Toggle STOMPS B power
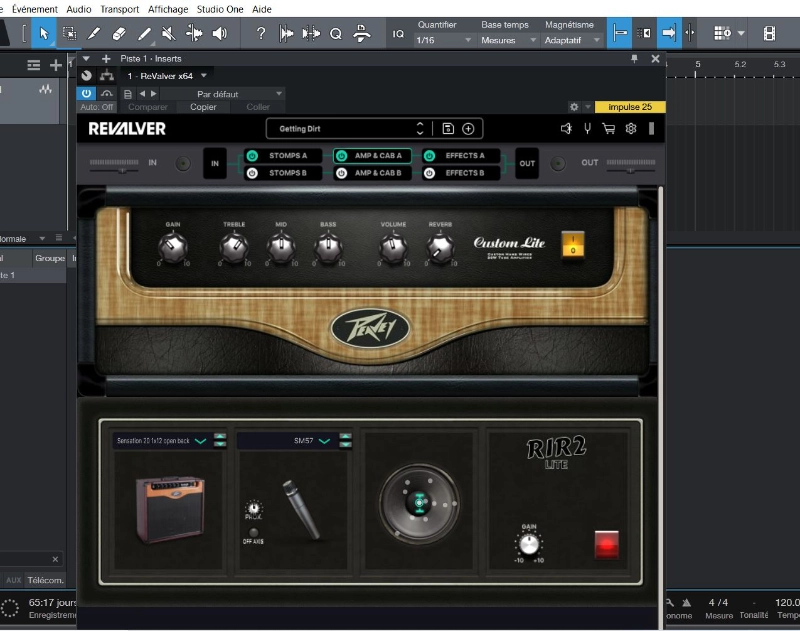The height and width of the screenshot is (631, 800). 252,173
